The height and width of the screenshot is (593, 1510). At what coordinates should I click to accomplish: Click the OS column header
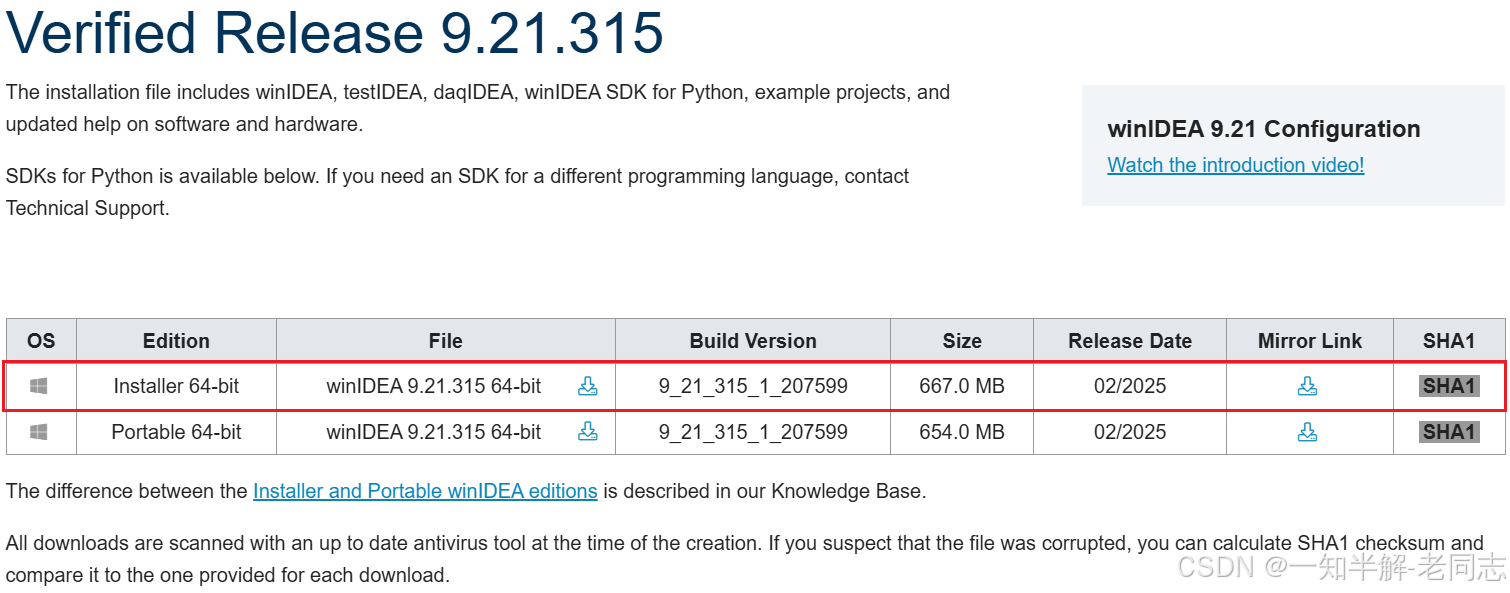pyautogui.click(x=39, y=340)
